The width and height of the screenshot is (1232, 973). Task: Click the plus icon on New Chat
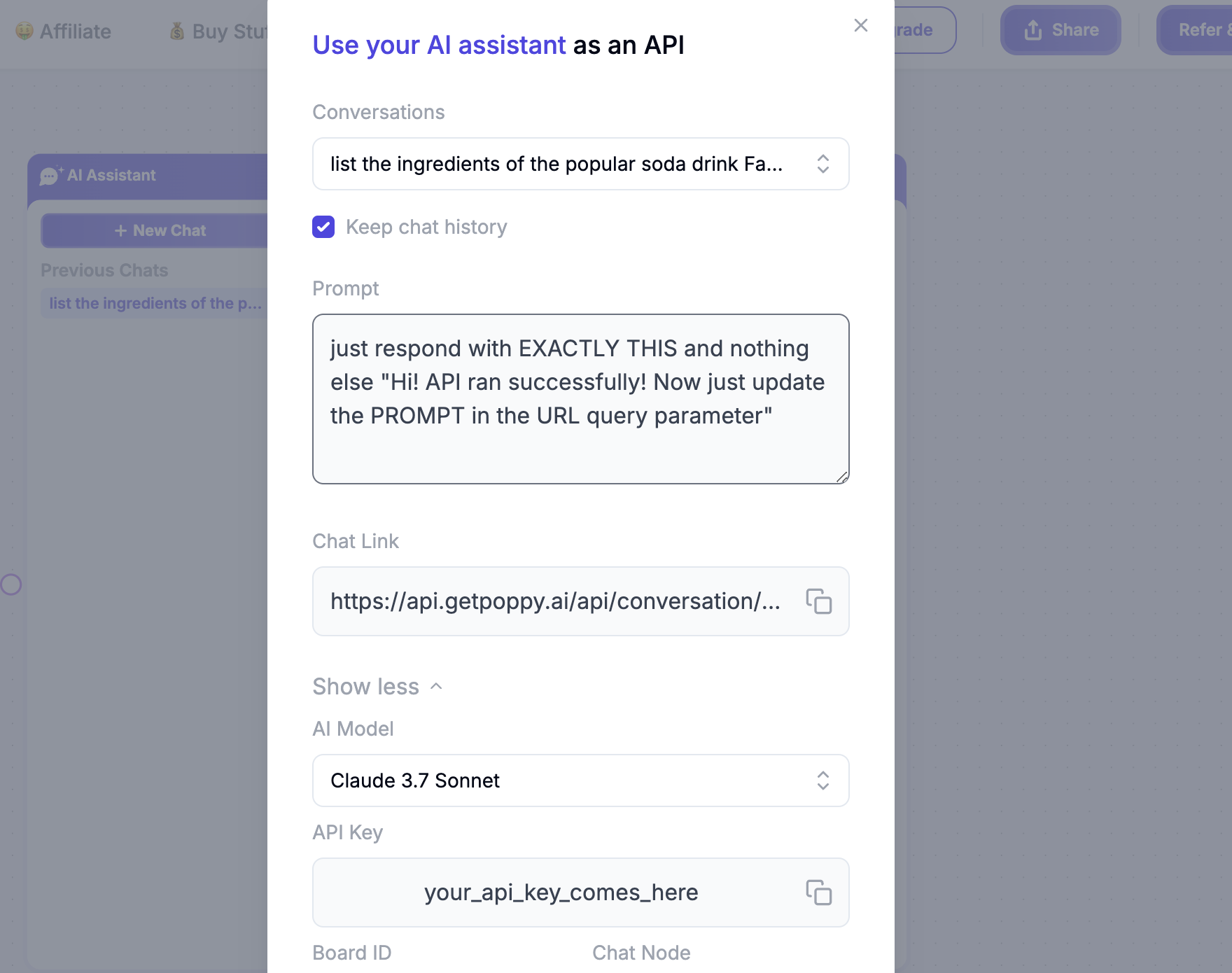coord(120,230)
